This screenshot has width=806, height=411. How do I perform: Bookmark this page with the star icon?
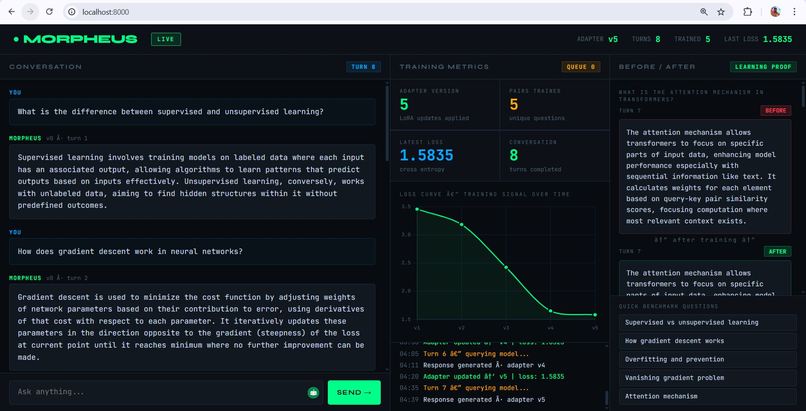721,12
